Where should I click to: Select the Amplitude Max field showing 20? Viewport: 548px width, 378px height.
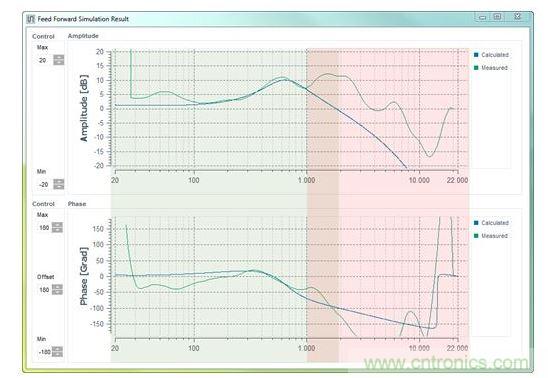(x=43, y=60)
